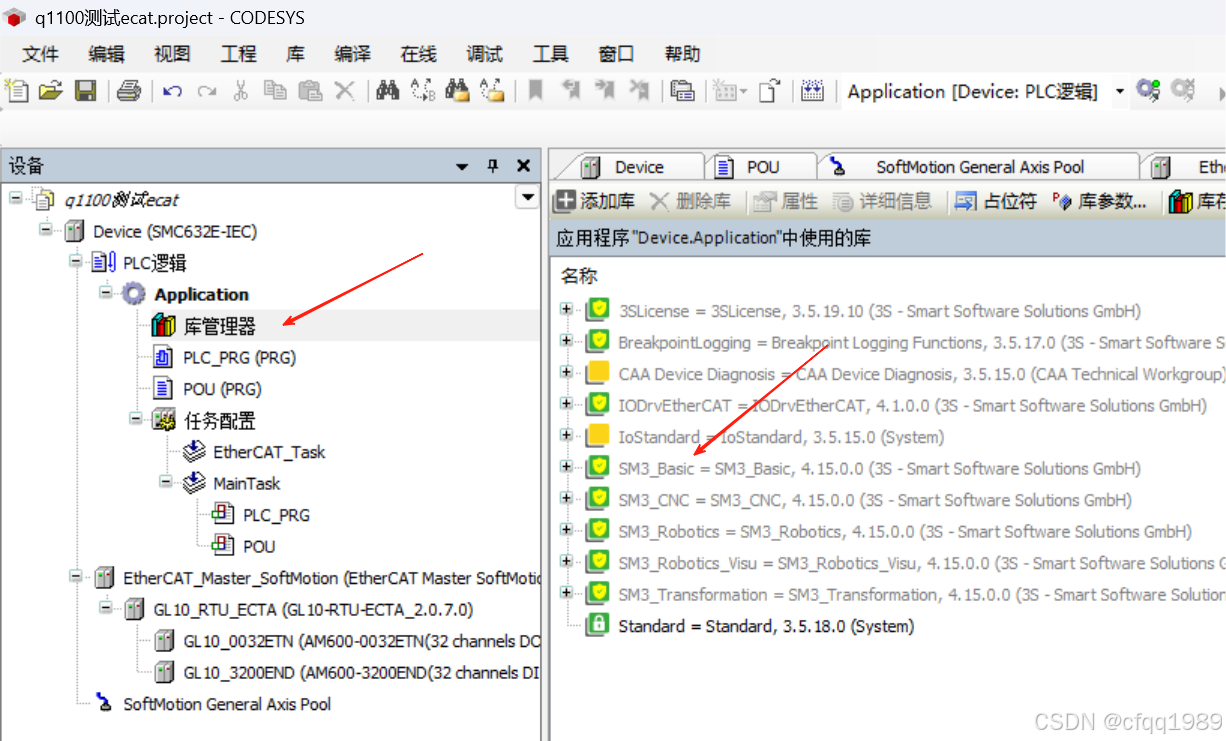Open the 工程 menu
Screen dimensions: 1226x741
[x=238, y=54]
